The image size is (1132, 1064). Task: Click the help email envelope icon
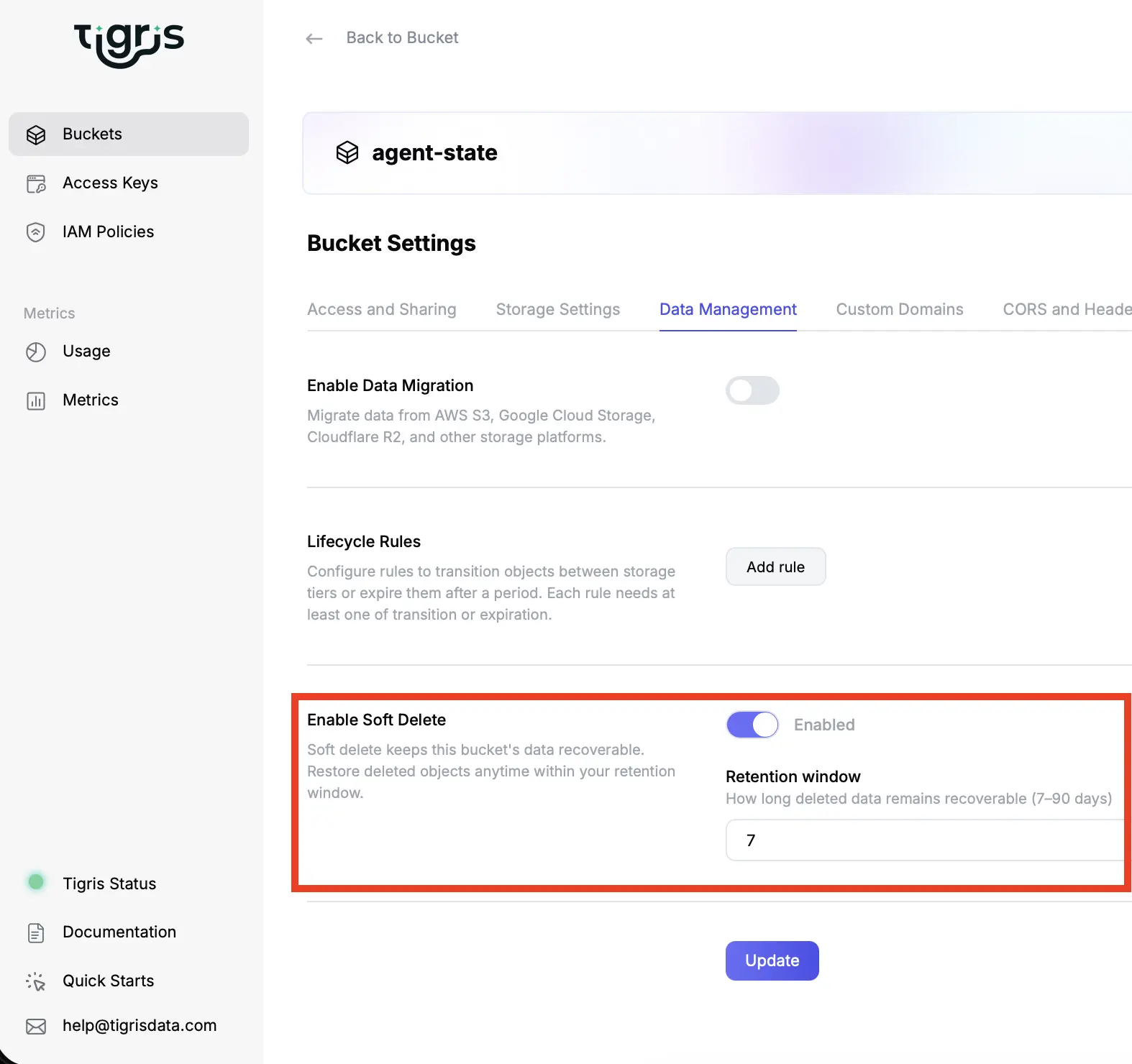36,1026
